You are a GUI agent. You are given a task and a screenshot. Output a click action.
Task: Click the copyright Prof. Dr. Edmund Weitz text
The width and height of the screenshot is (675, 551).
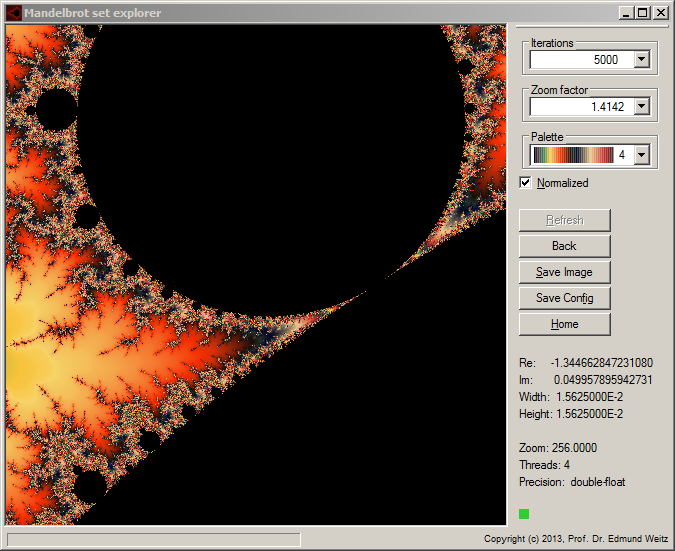pyautogui.click(x=576, y=539)
